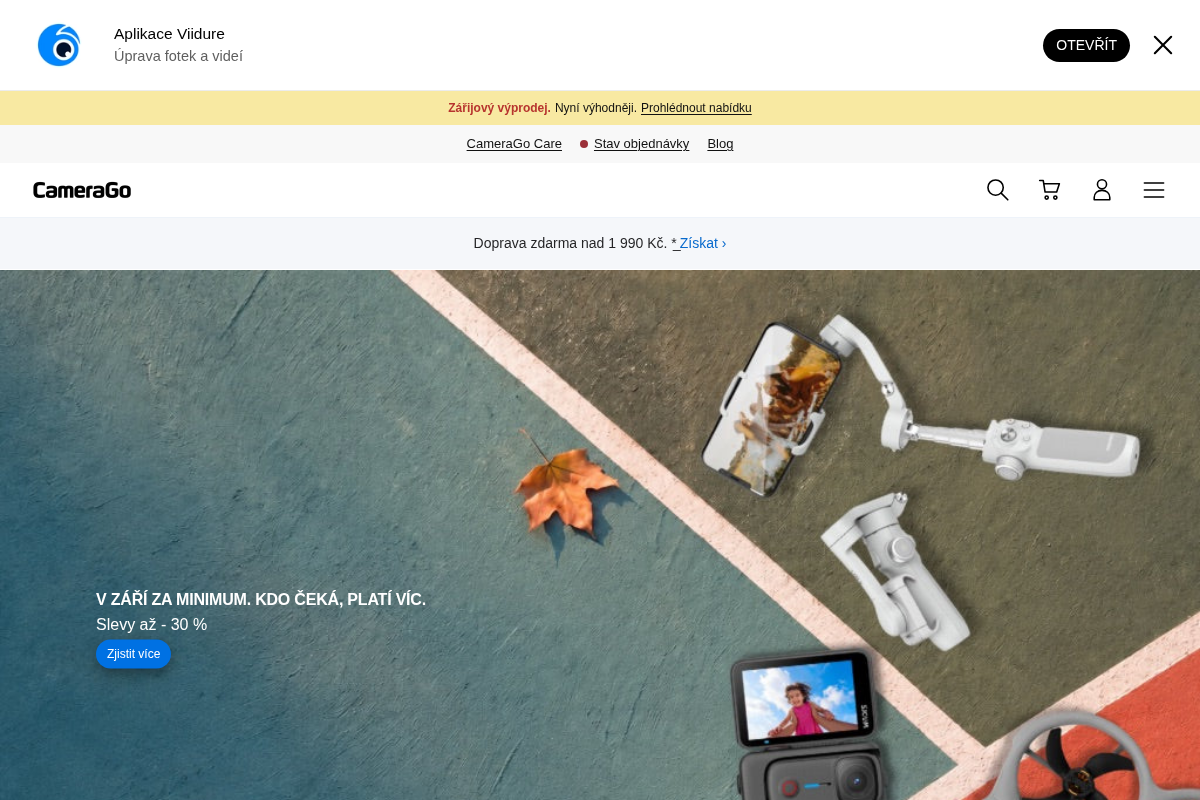
Task: Check Stav objednávky
Action: 641,144
